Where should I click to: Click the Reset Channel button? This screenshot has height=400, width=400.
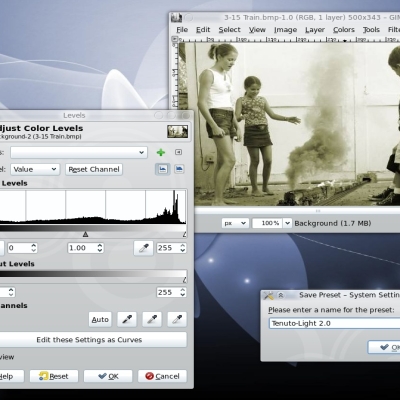pyautogui.click(x=94, y=169)
